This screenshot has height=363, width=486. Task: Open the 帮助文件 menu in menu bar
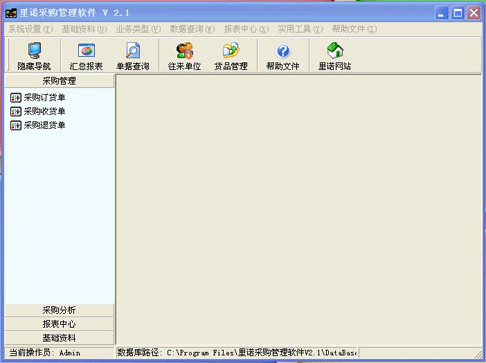pos(354,29)
